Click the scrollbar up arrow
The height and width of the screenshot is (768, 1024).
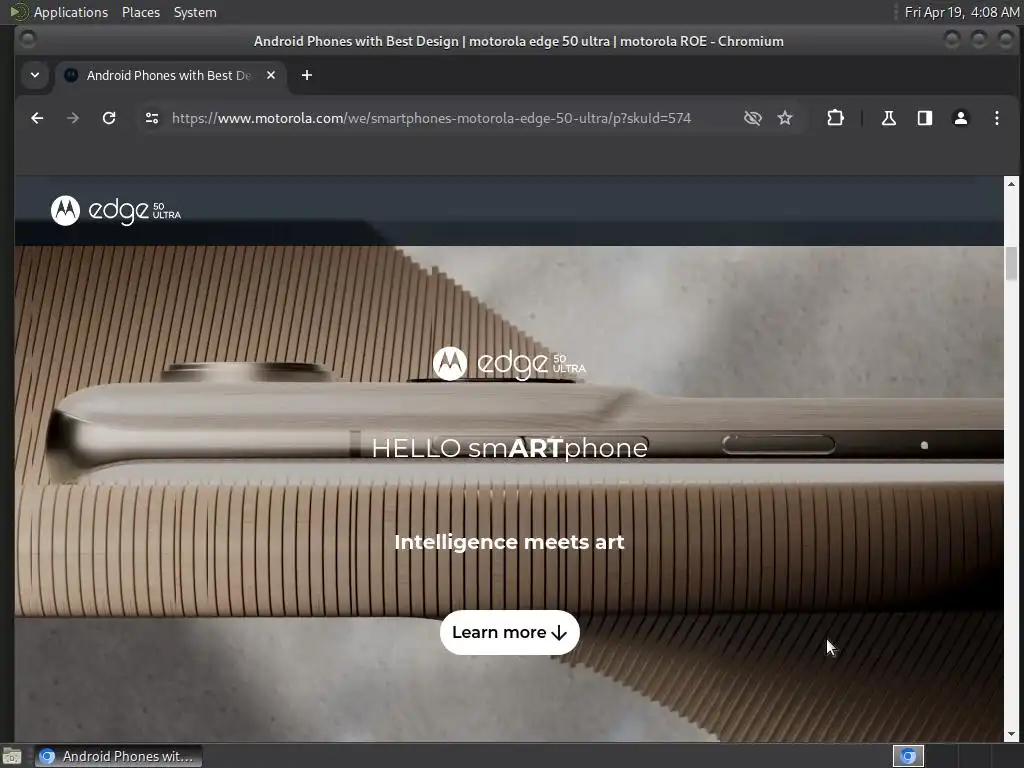pos(1011,184)
